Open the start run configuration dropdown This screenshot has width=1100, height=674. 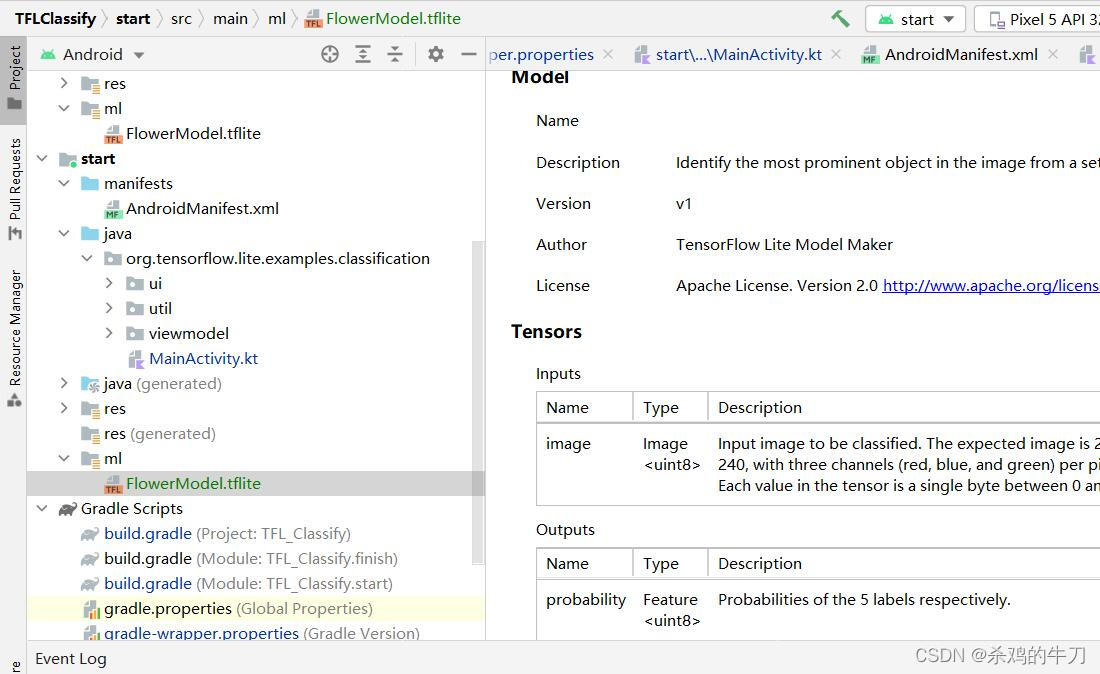pyautogui.click(x=915, y=19)
